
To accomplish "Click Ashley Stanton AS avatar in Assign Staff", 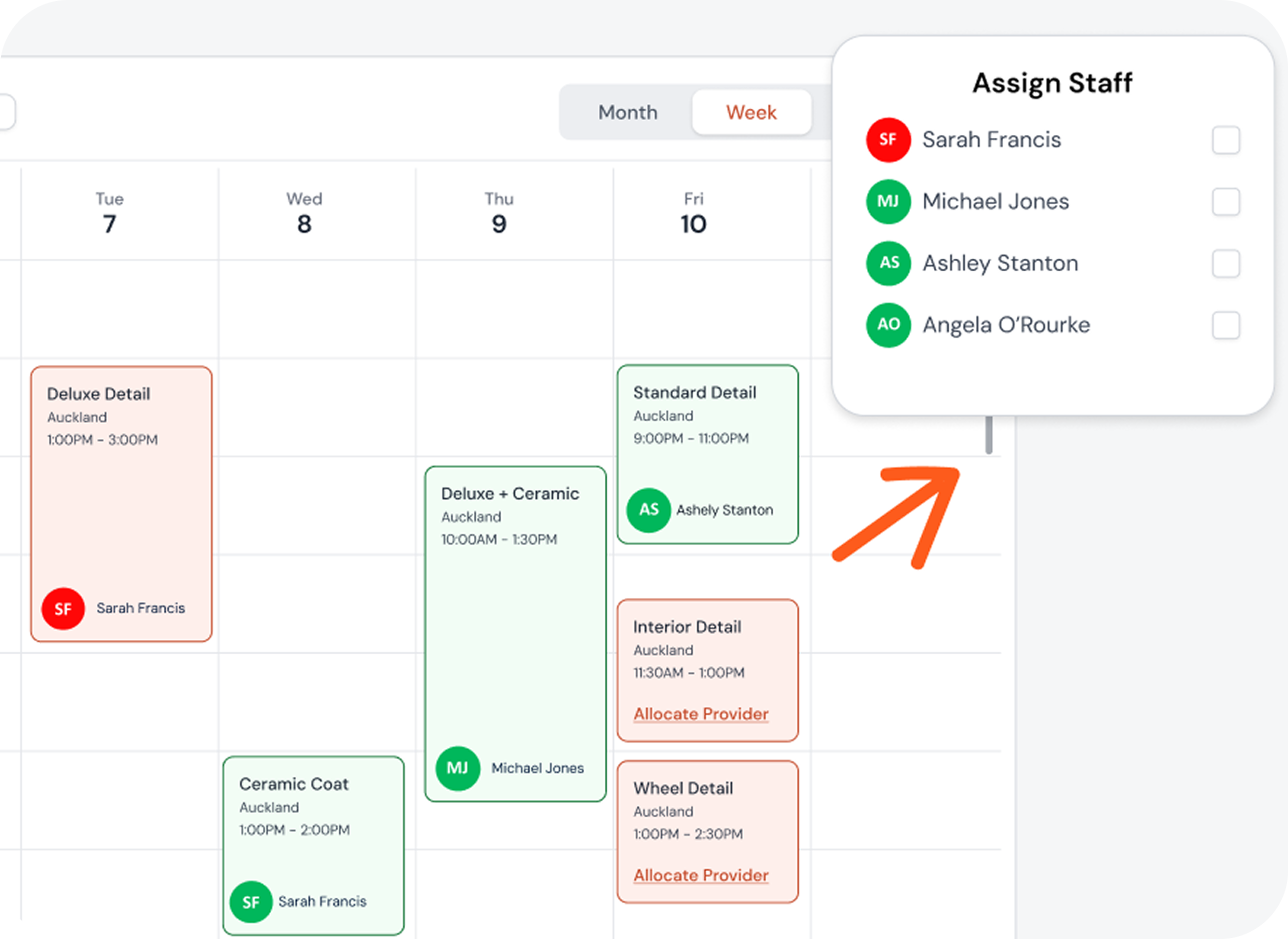I will click(888, 263).
